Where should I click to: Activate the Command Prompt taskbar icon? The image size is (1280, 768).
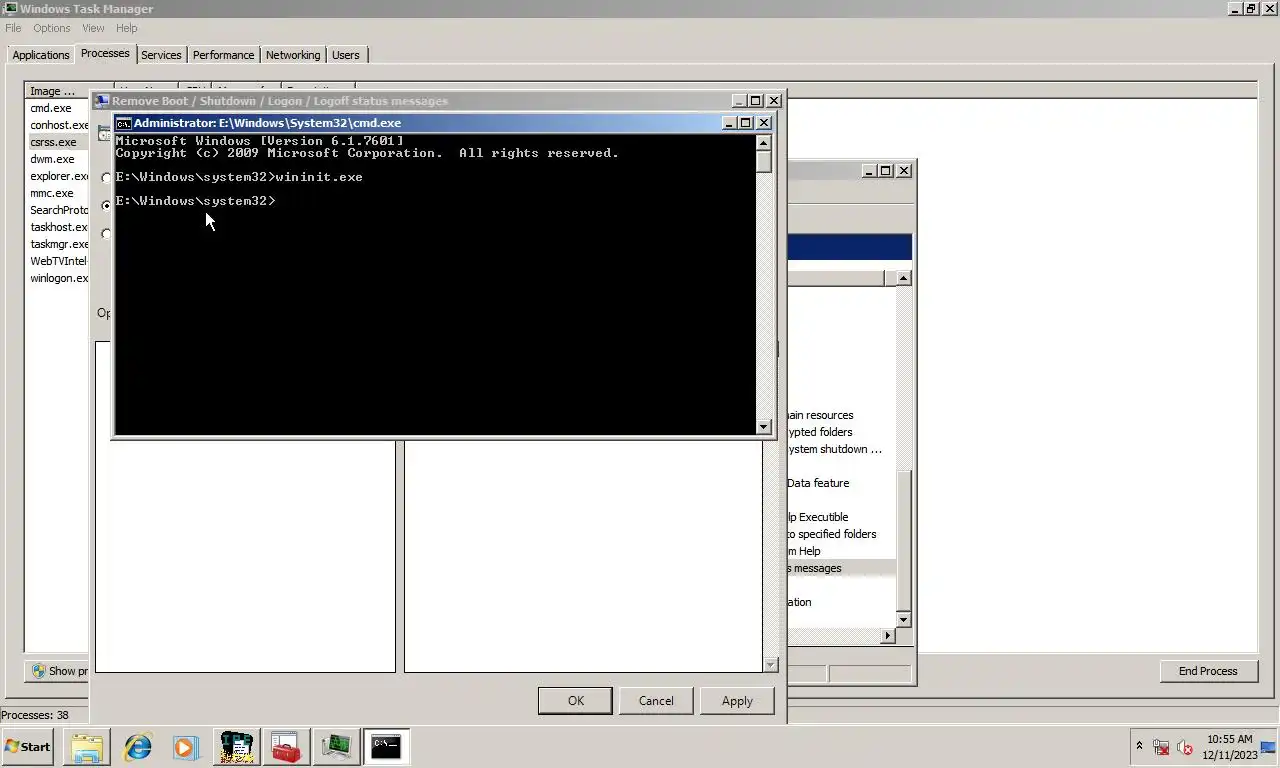click(386, 746)
